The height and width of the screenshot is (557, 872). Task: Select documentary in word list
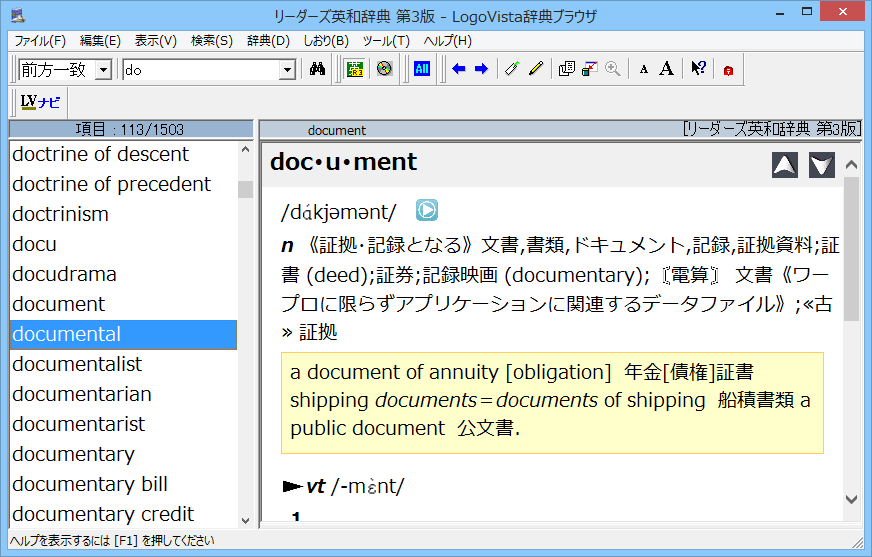coord(123,454)
